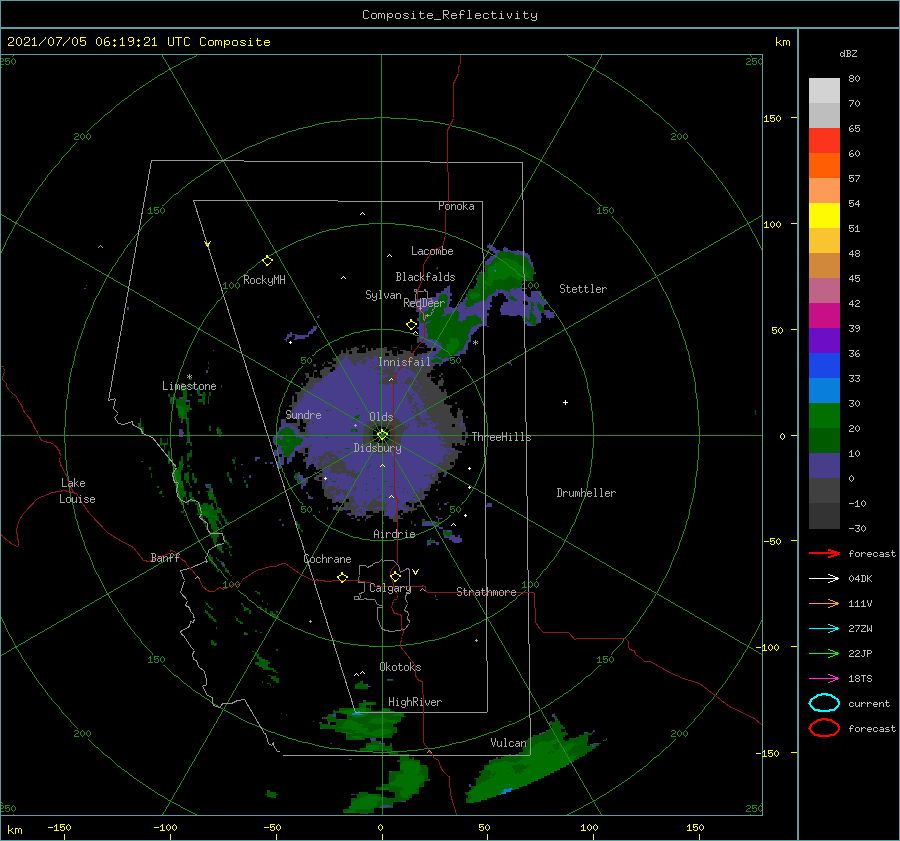Click the ThreeHills label
This screenshot has width=900, height=841.
(501, 437)
